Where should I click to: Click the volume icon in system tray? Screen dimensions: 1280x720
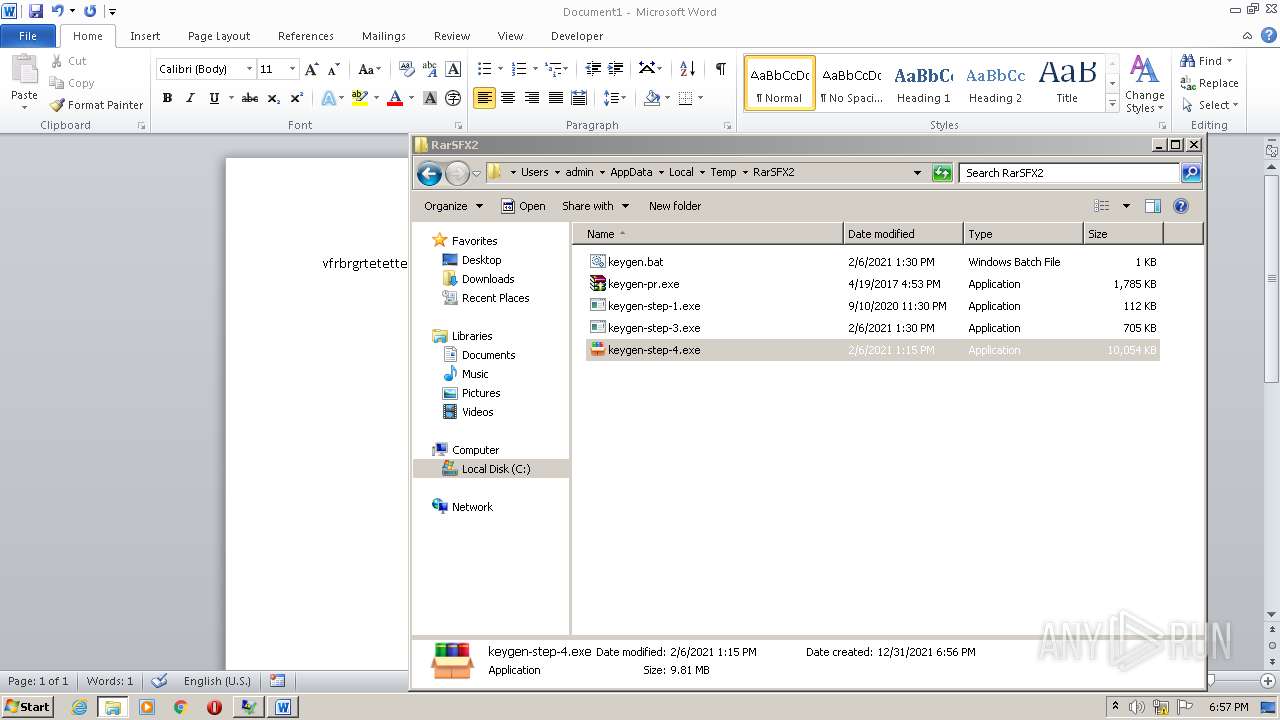coord(1137,707)
